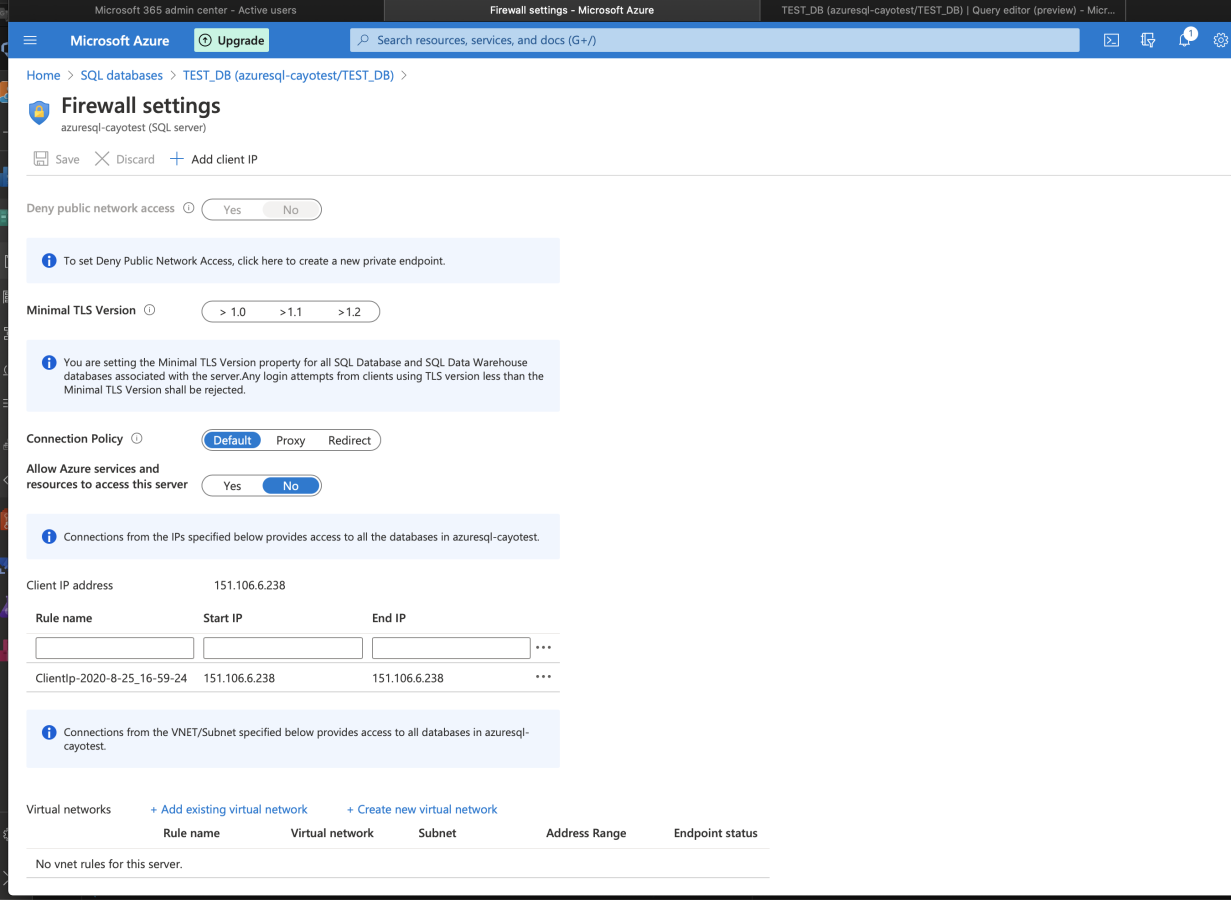Click the azuresql-cayotest (SQL server) subtitle

pyautogui.click(x=133, y=128)
